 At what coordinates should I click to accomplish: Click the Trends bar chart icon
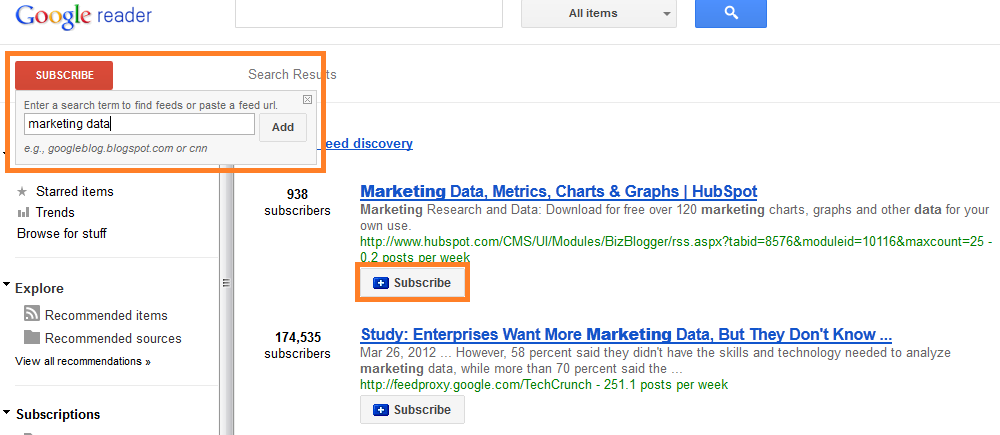click(24, 212)
